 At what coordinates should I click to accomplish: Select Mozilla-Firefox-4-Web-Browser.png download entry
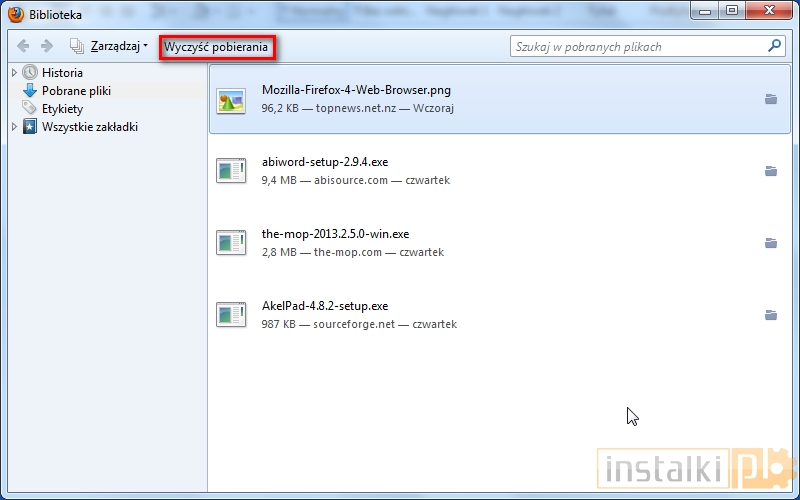500,99
